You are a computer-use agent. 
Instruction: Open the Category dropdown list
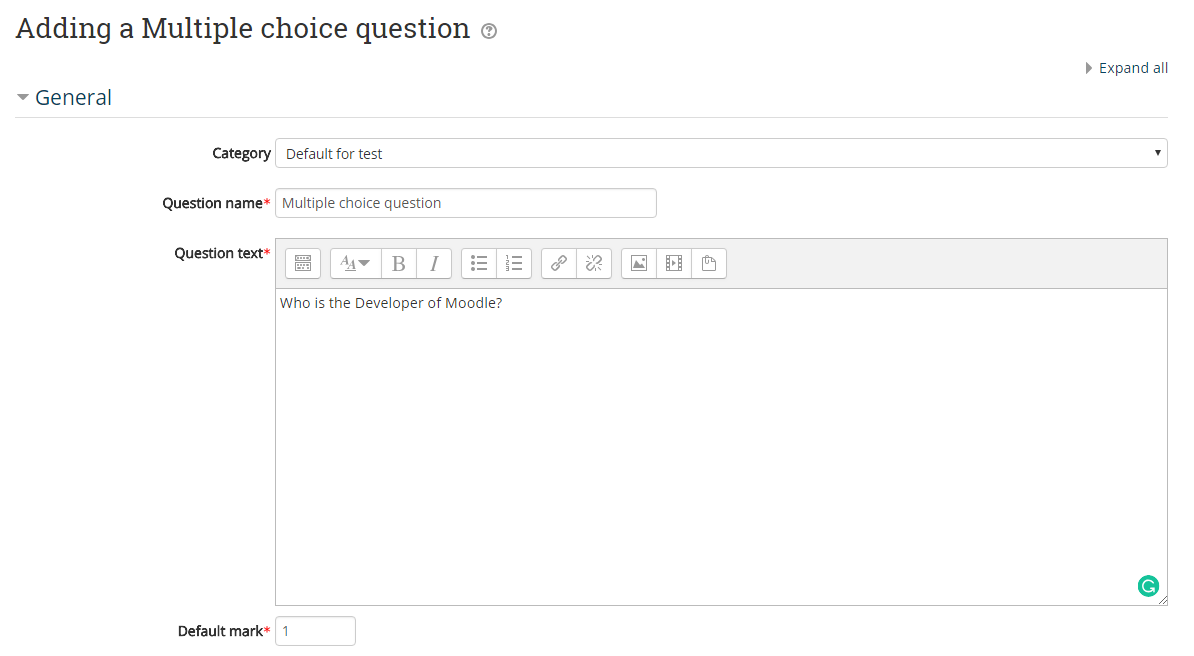coord(721,153)
